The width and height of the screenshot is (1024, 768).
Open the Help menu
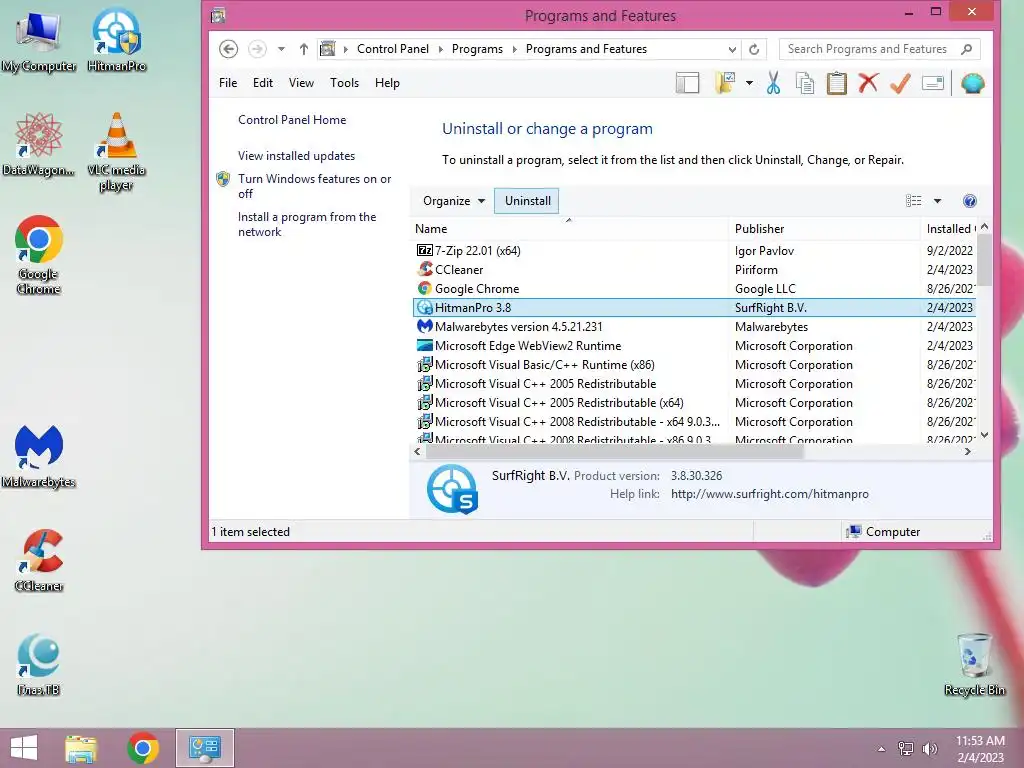coord(387,83)
